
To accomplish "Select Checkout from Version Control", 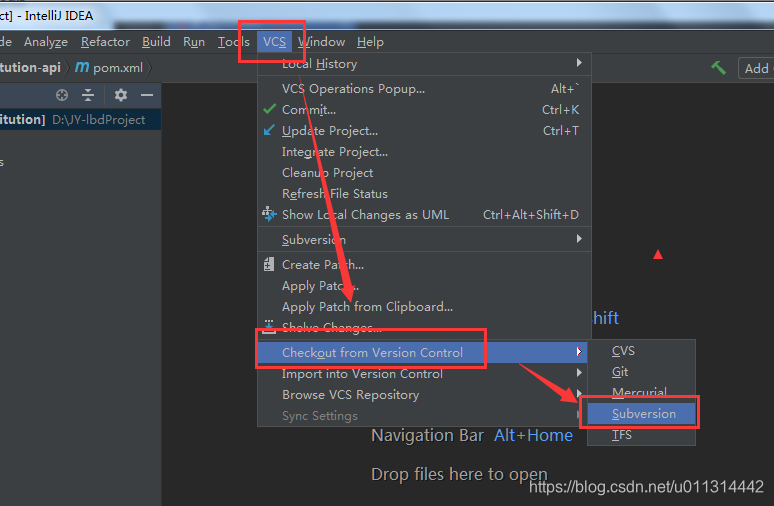I will pyautogui.click(x=423, y=352).
